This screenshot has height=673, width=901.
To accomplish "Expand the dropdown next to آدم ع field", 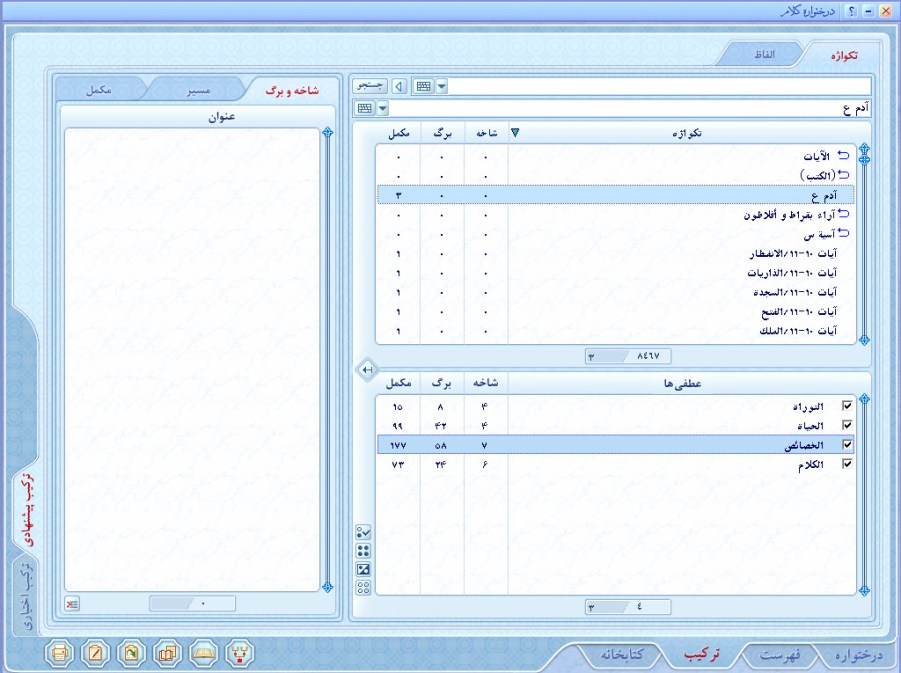I will 382,108.
